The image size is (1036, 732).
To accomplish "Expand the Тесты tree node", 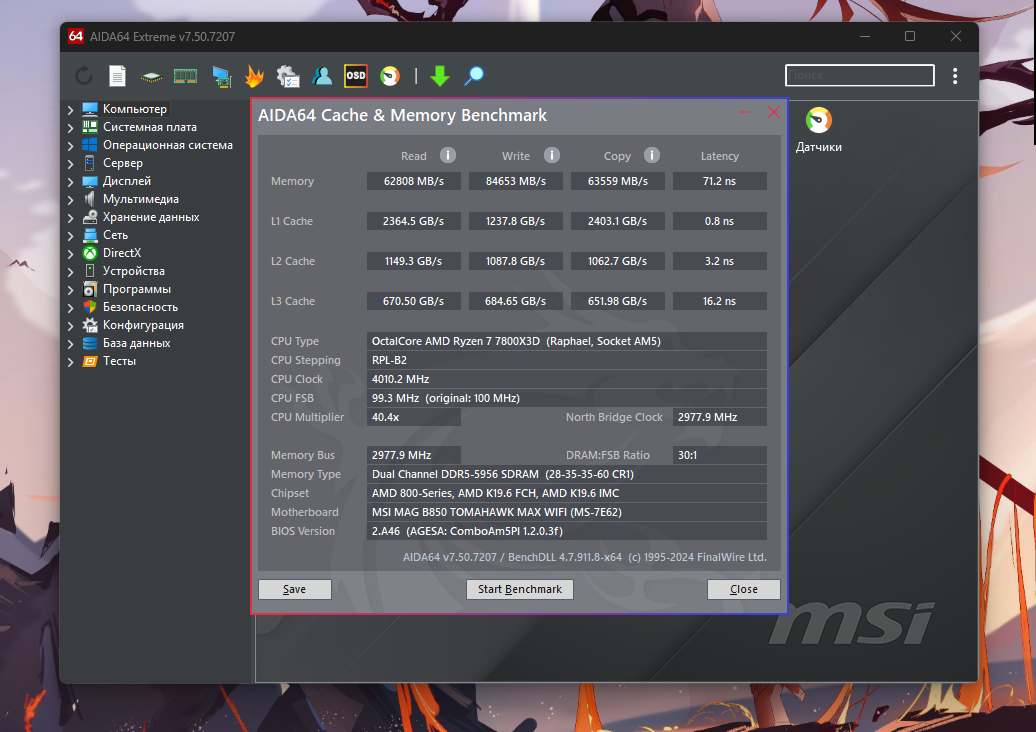I will [71, 361].
